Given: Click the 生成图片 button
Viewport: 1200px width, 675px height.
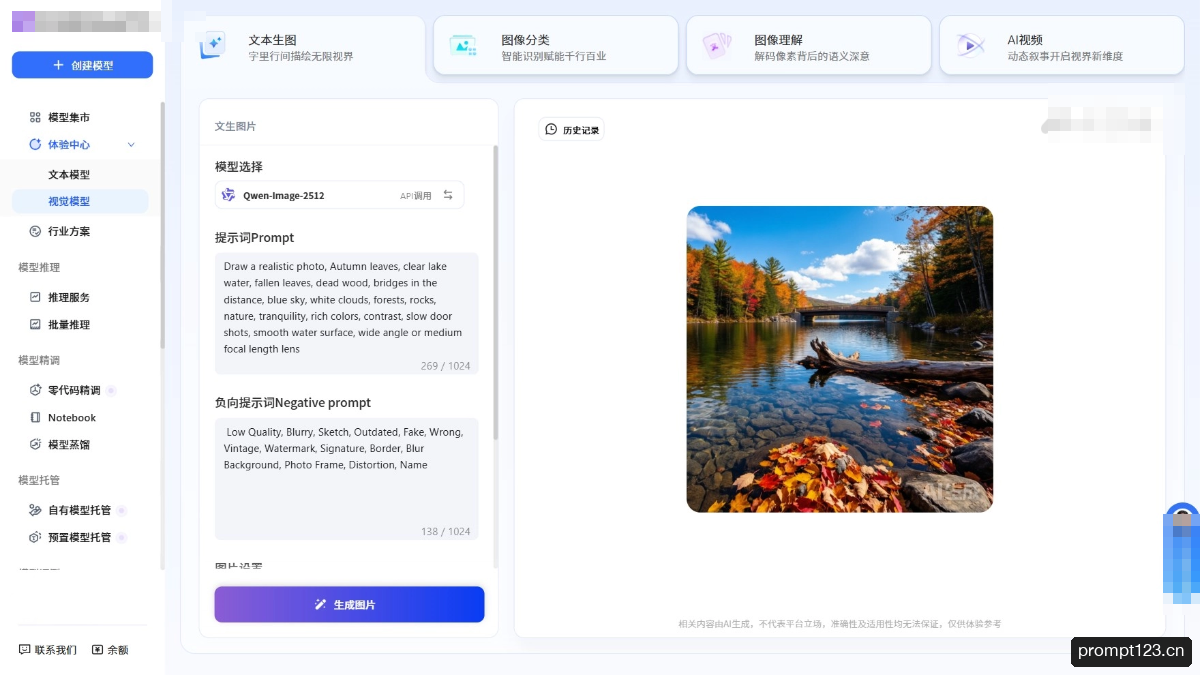Looking at the screenshot, I should pyautogui.click(x=349, y=605).
